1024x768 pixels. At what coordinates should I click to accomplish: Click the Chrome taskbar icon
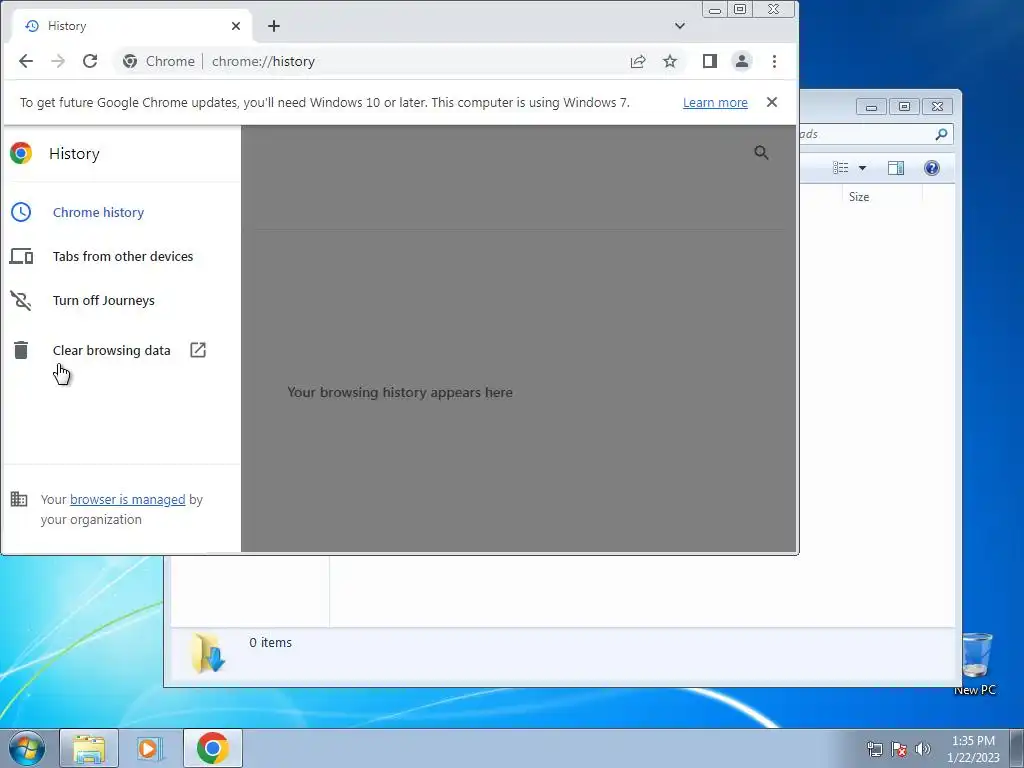coord(213,748)
